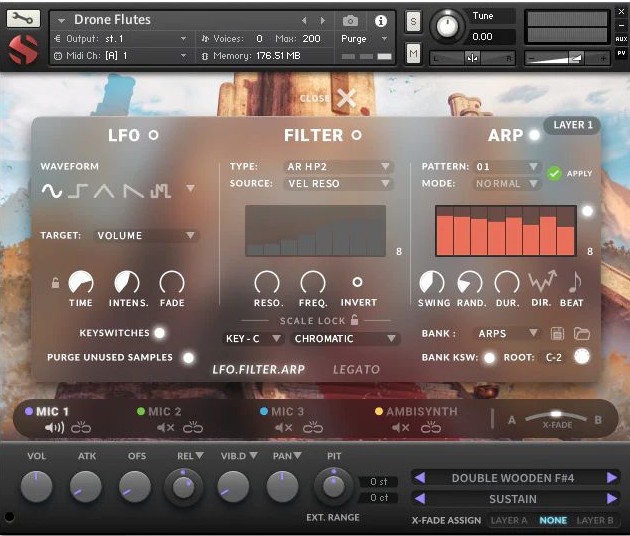
Task: Toggle Purge Unused Samples
Action: pos(188,358)
